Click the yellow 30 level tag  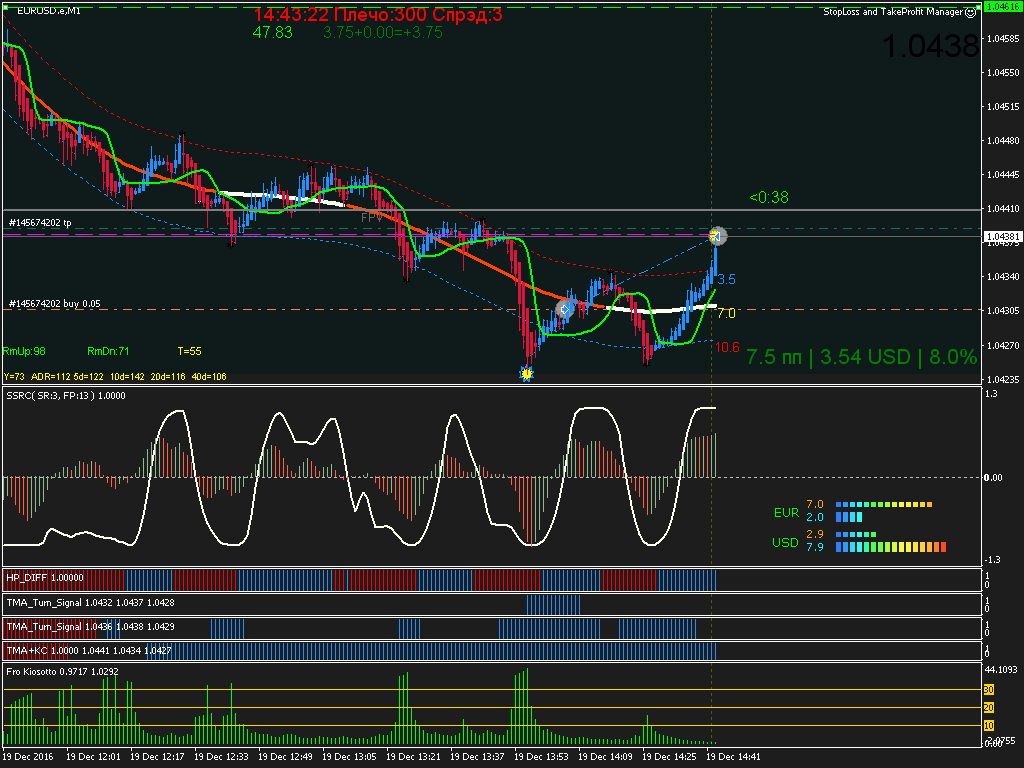pos(989,690)
